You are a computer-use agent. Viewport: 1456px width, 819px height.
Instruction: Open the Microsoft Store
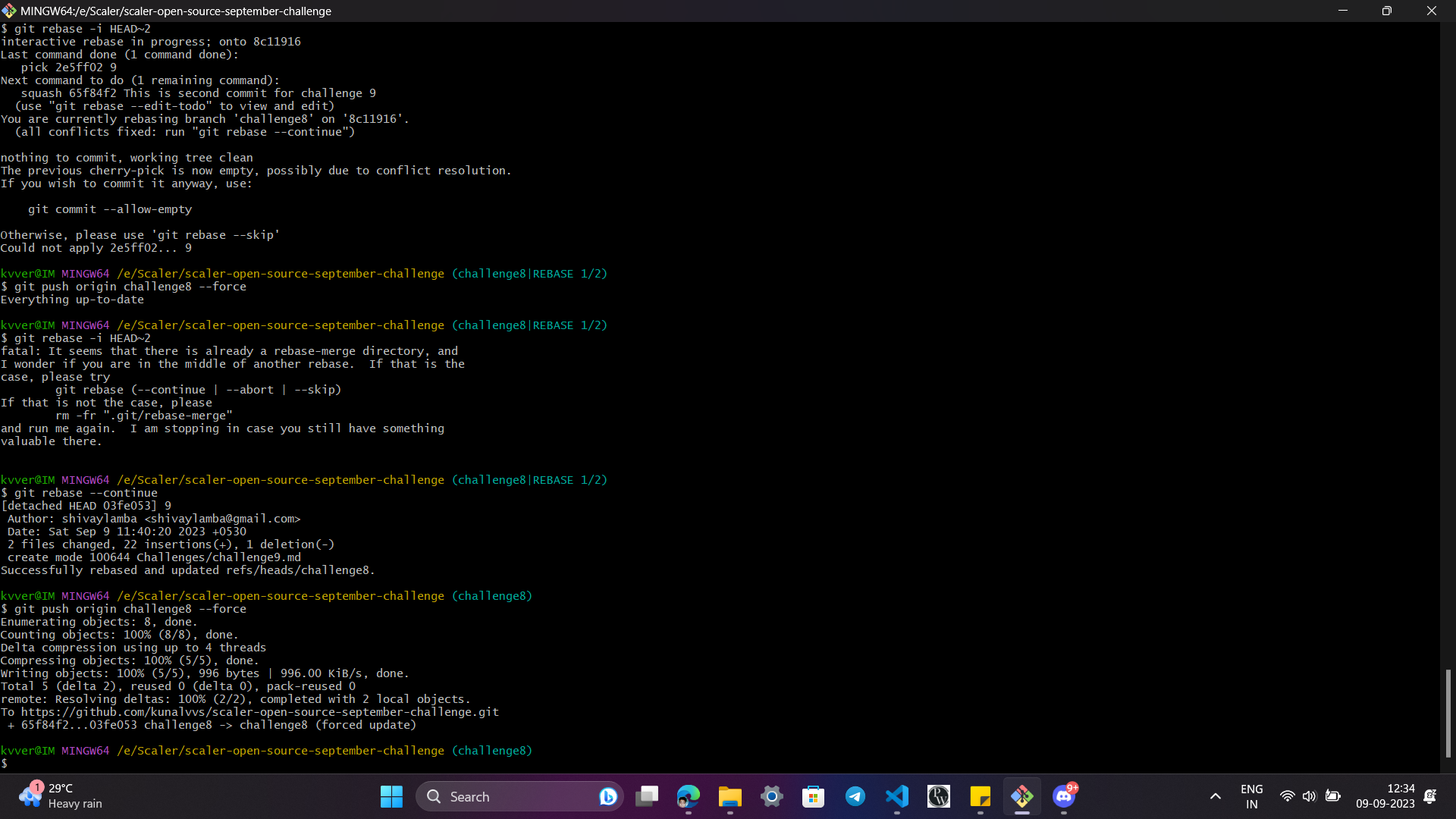[813, 796]
